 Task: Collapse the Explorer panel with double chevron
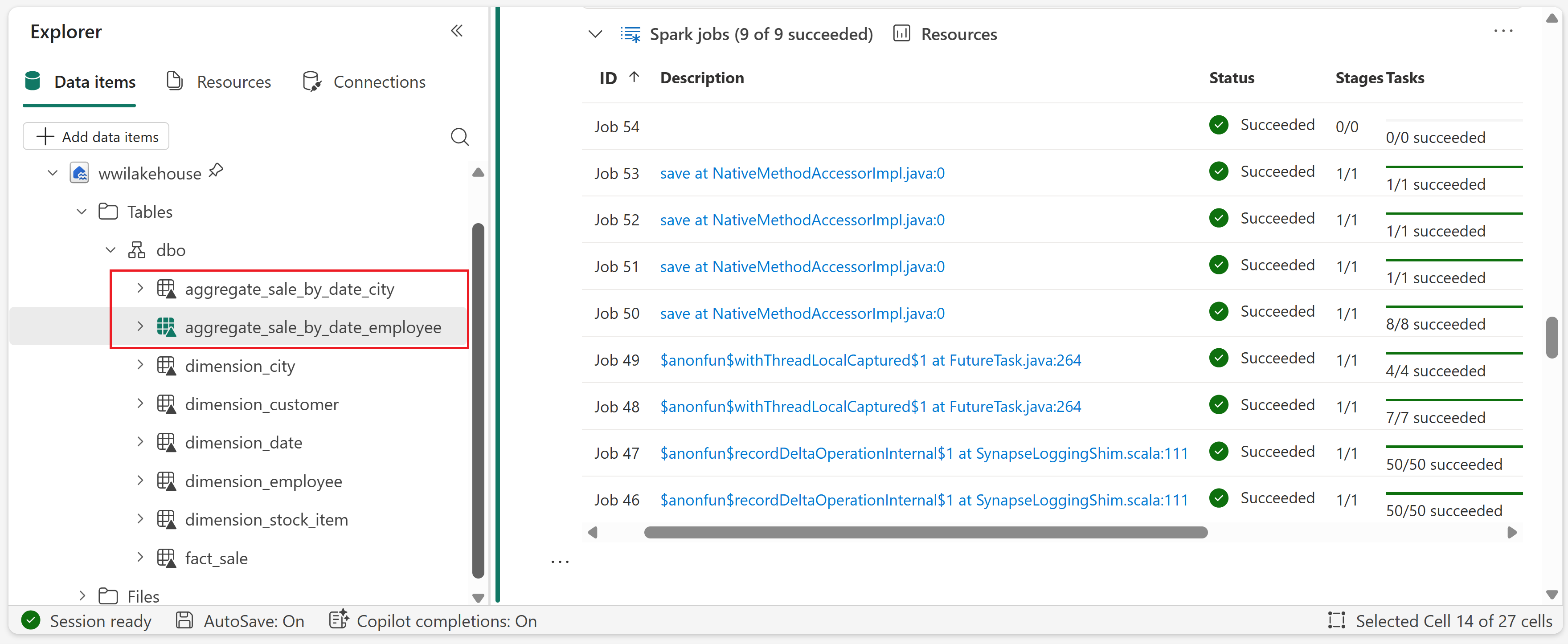457,31
